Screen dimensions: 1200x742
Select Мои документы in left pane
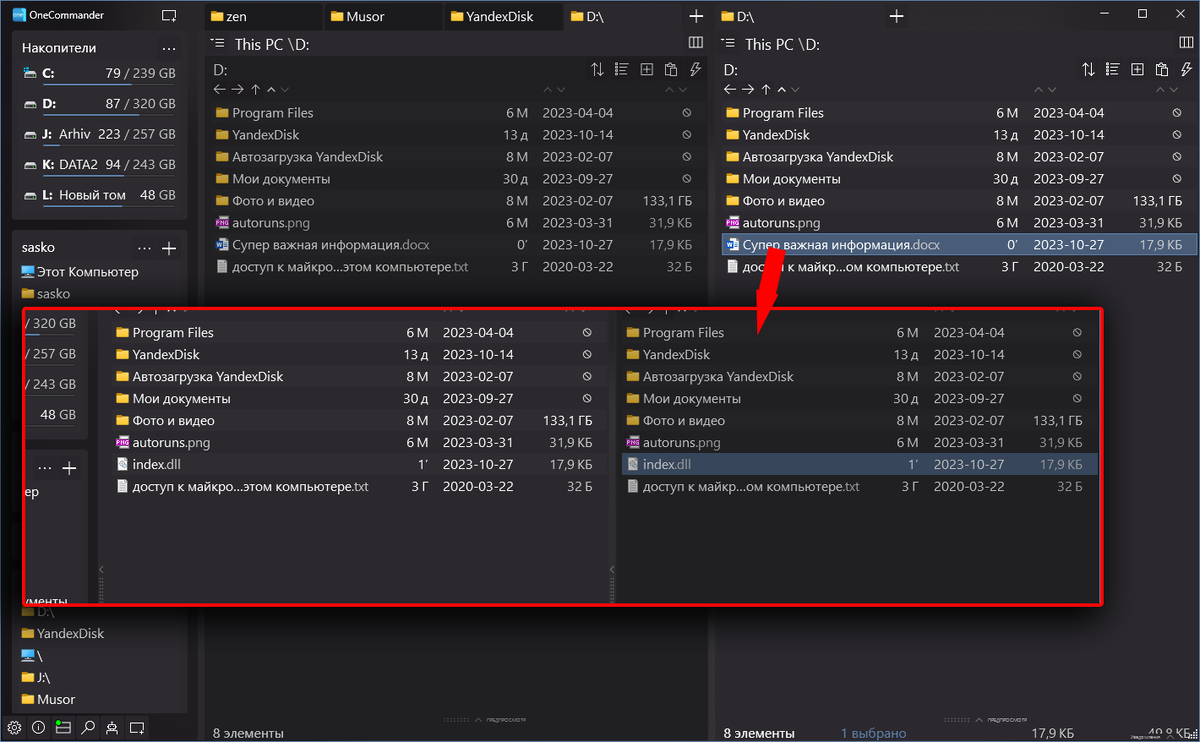coord(455,179)
